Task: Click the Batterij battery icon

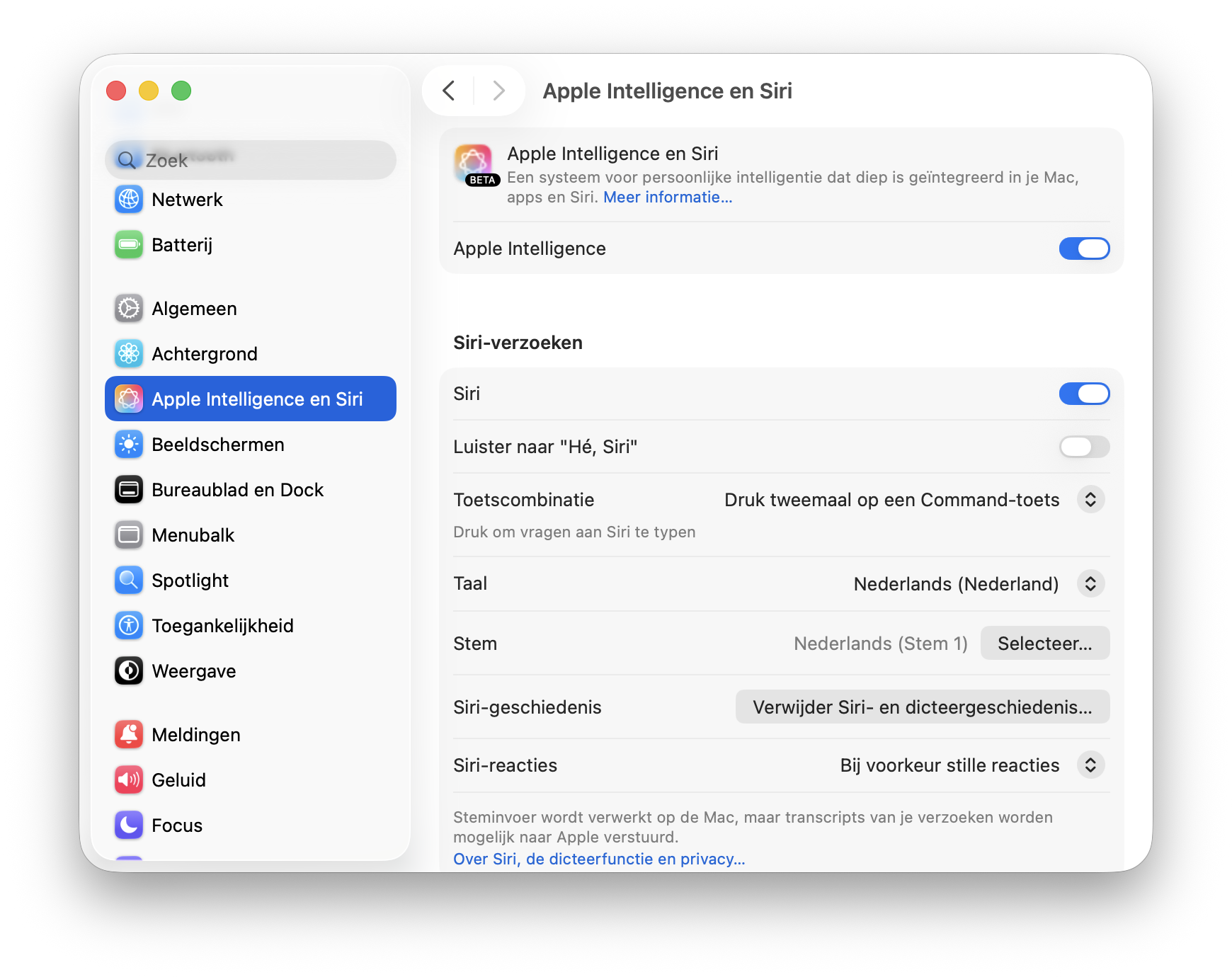Action: pyautogui.click(x=128, y=244)
